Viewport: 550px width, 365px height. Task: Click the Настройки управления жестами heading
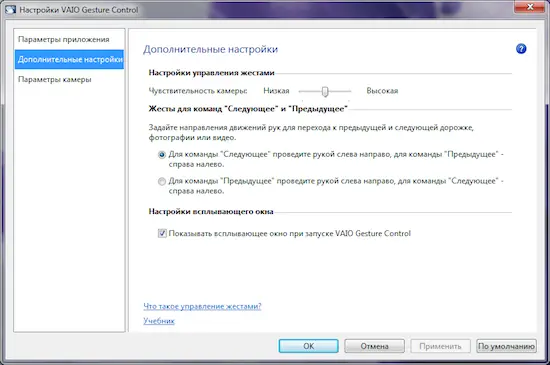click(x=212, y=73)
